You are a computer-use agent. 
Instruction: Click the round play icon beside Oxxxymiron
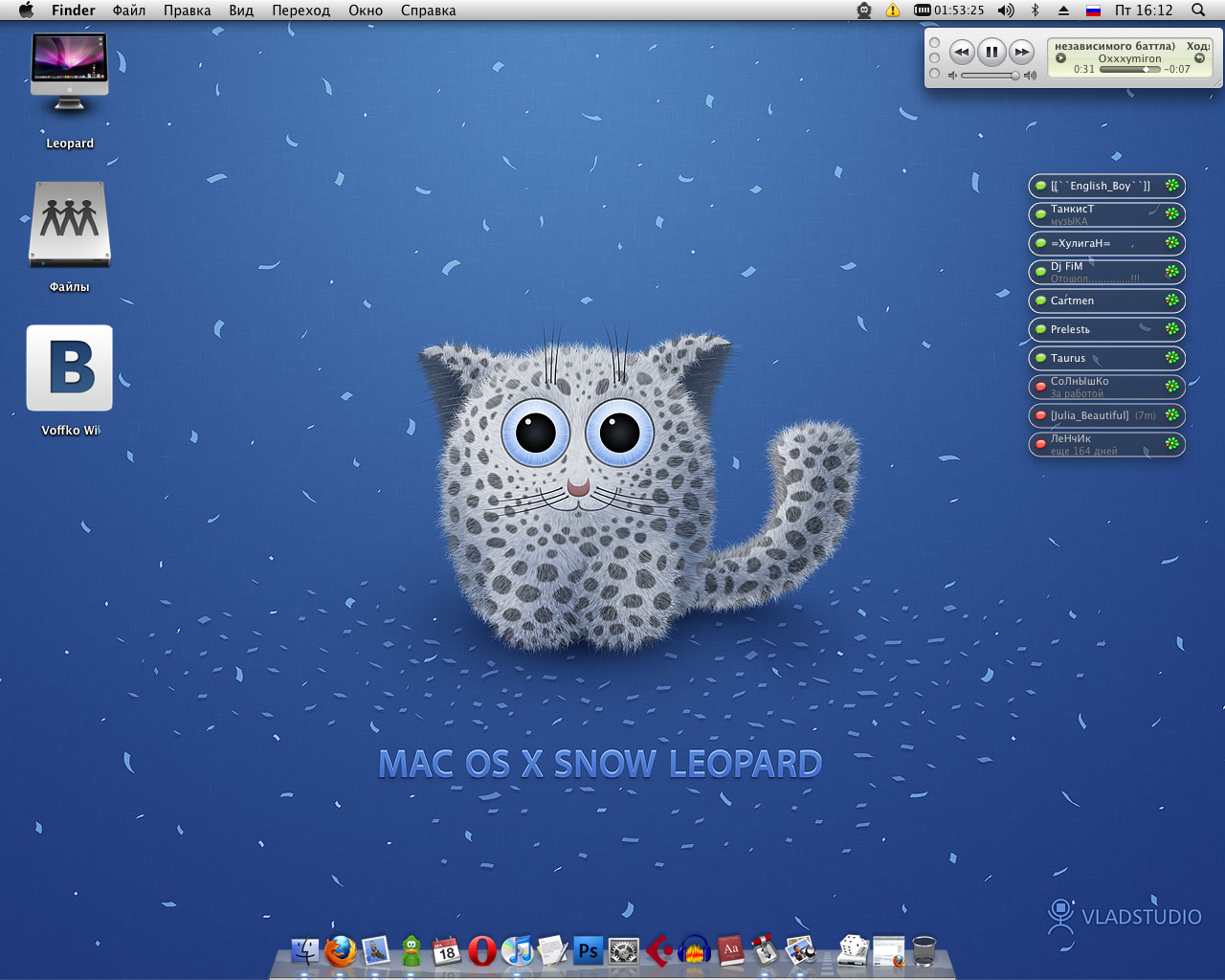pos(1060,58)
